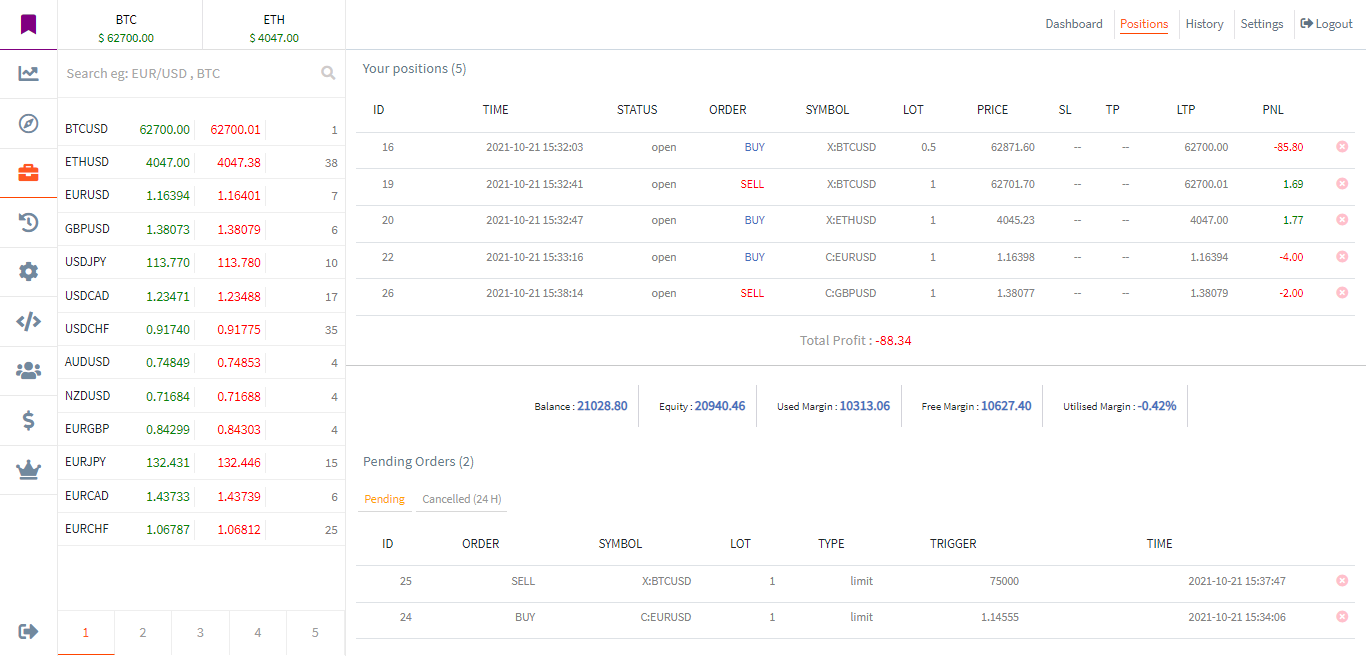Viewport: 1366px width, 656px height.
Task: Switch to the Cancelled (24 H) tab
Action: 461,499
